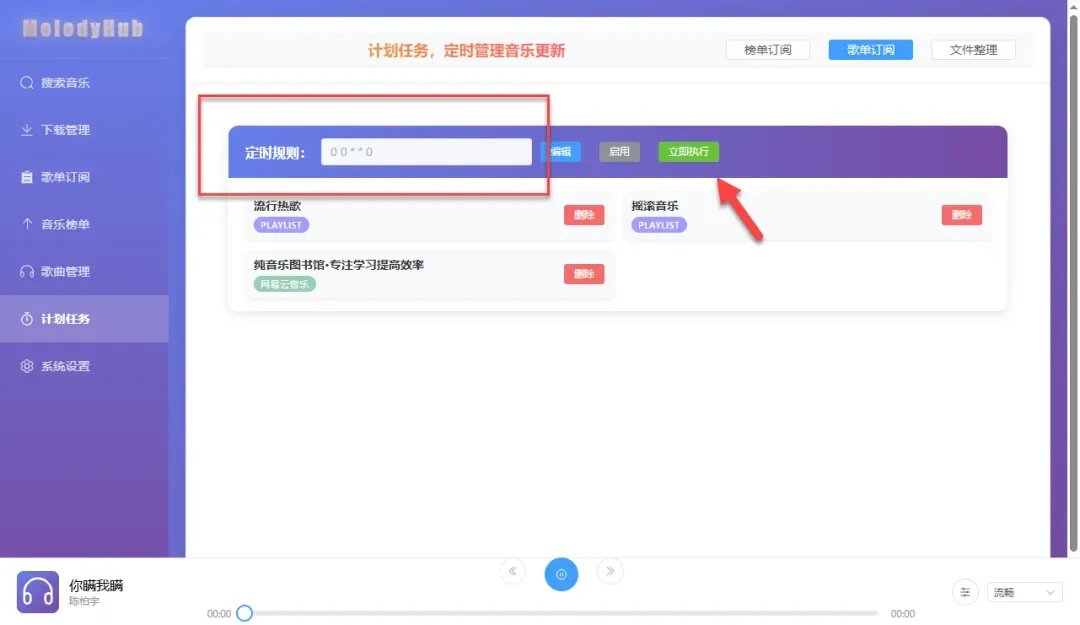Click the headphone album cover thumbnail

click(38, 592)
